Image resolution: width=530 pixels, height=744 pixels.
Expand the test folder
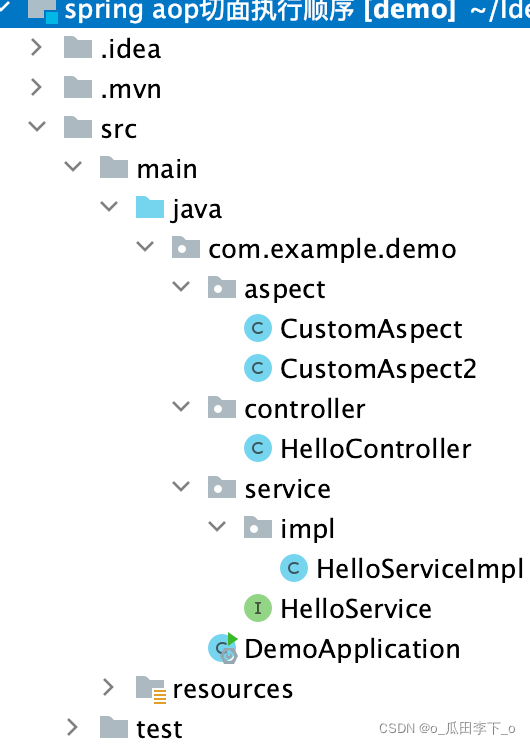72,727
